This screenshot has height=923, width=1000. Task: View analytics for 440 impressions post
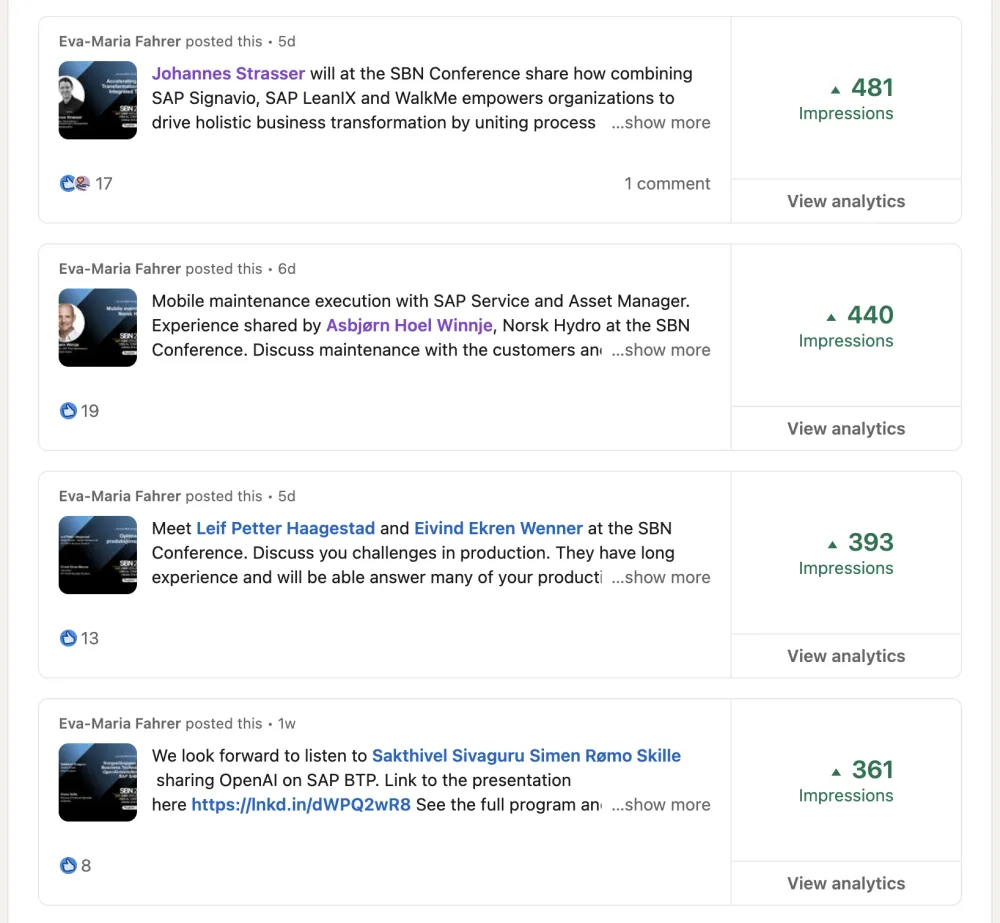coord(845,429)
